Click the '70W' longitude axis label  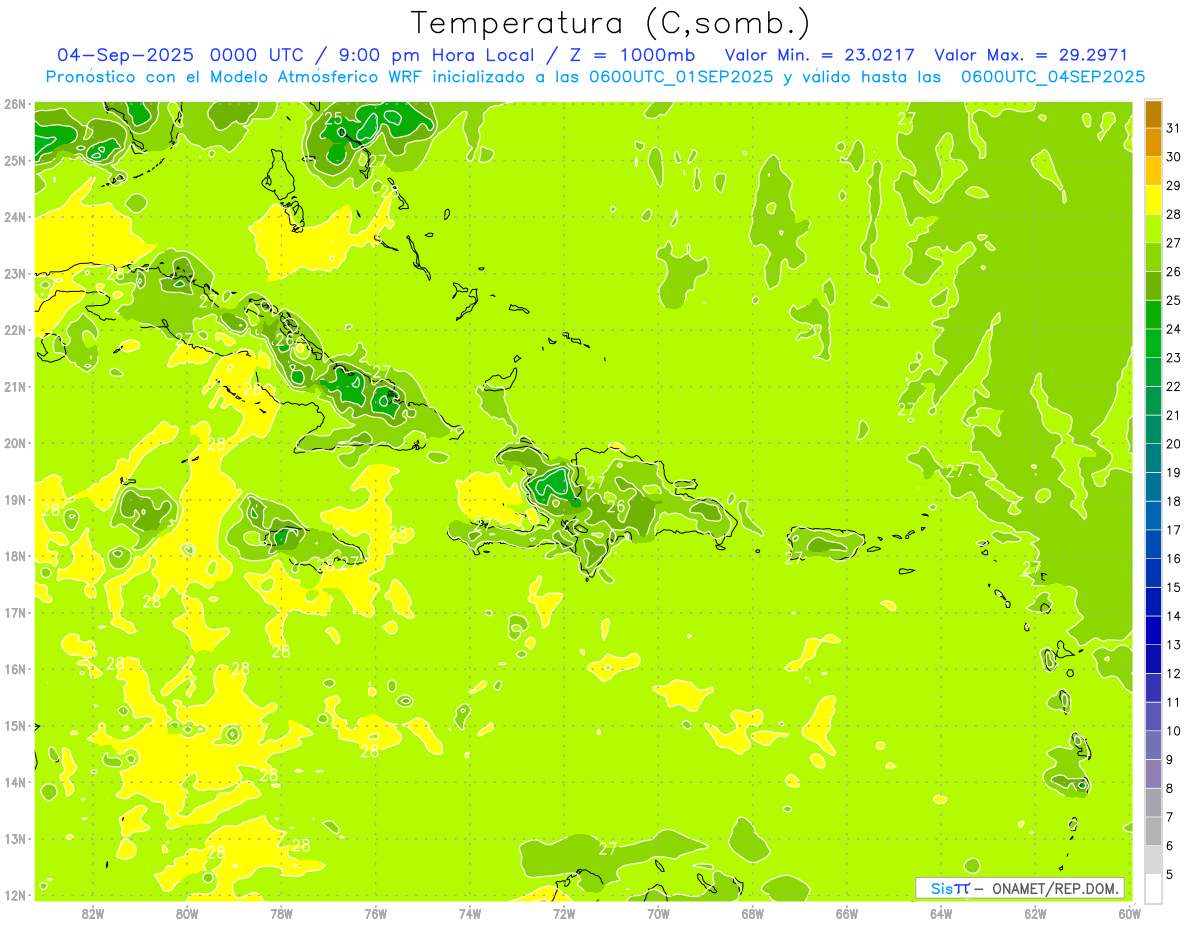[658, 913]
